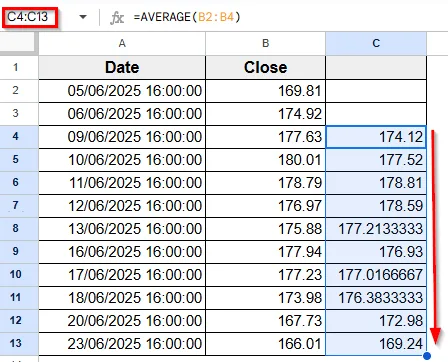Click average cell showing 177.0166667
This screenshot has height=362, width=448.
376,275
